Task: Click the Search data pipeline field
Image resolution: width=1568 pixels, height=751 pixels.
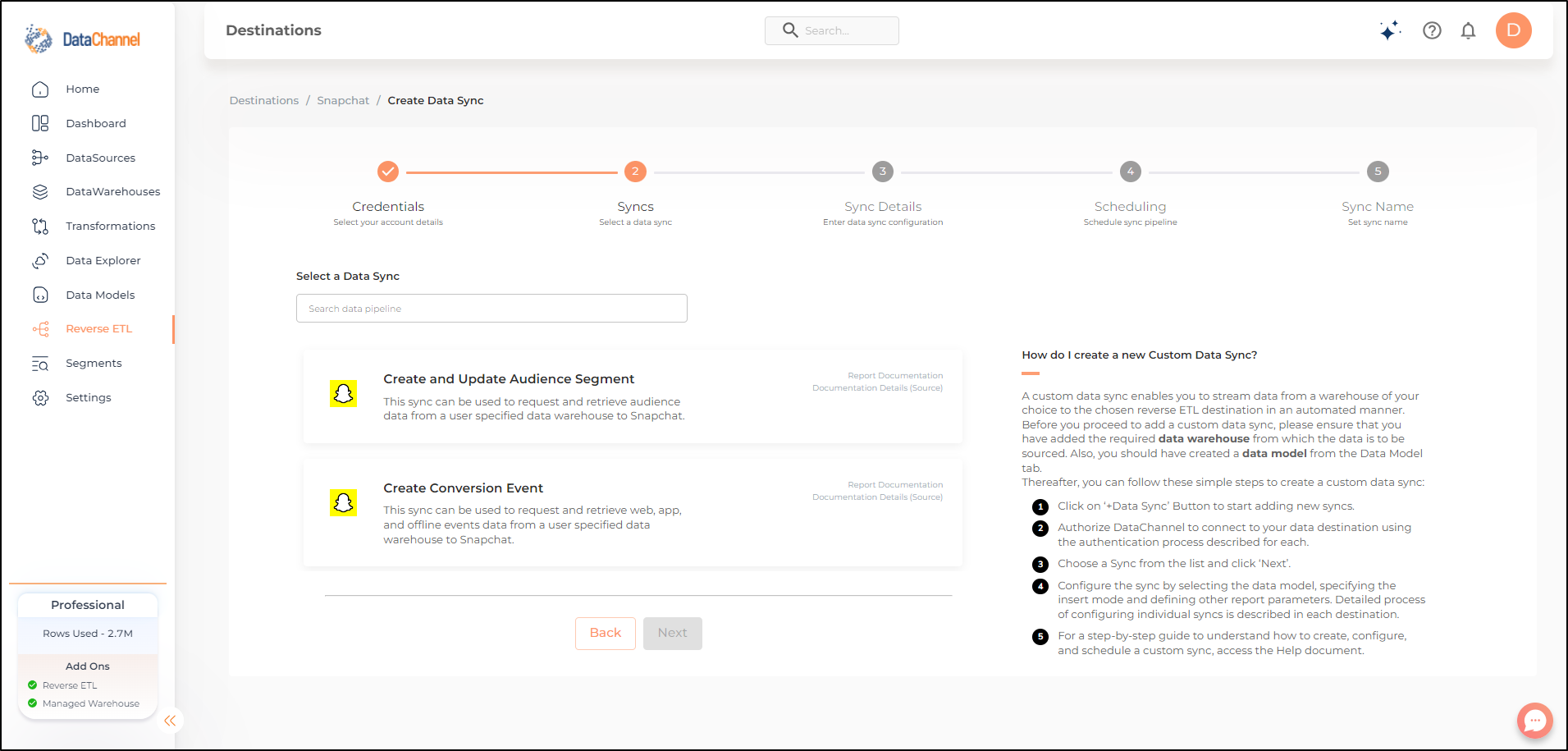Action: click(491, 309)
